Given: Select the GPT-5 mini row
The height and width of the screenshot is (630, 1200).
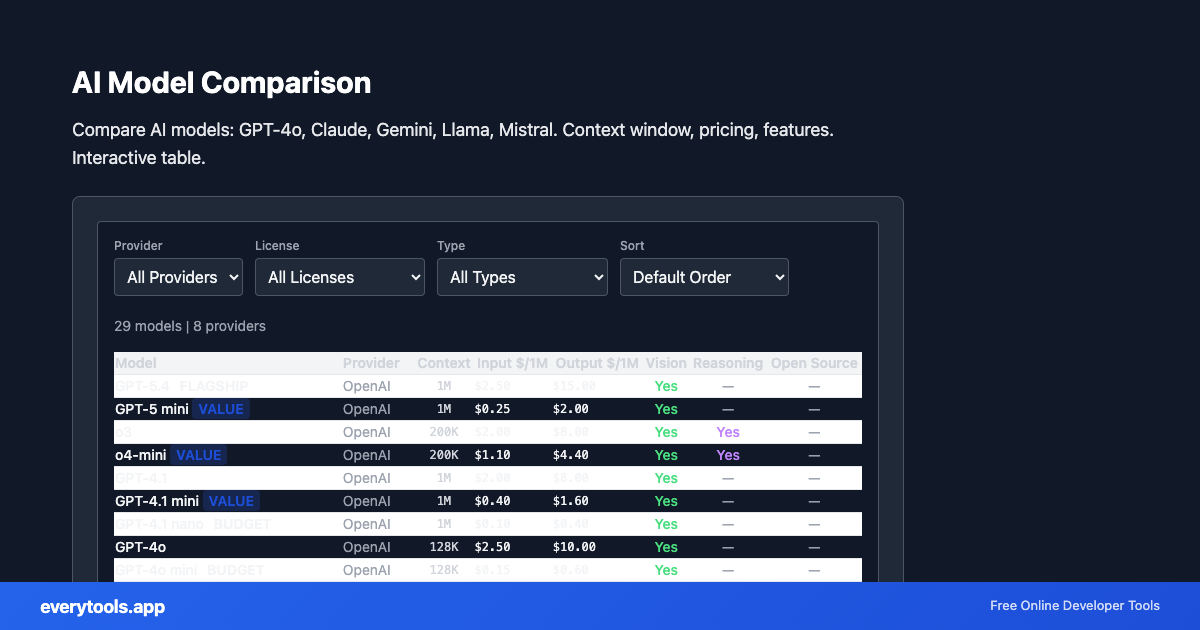Looking at the screenshot, I should pos(400,409).
